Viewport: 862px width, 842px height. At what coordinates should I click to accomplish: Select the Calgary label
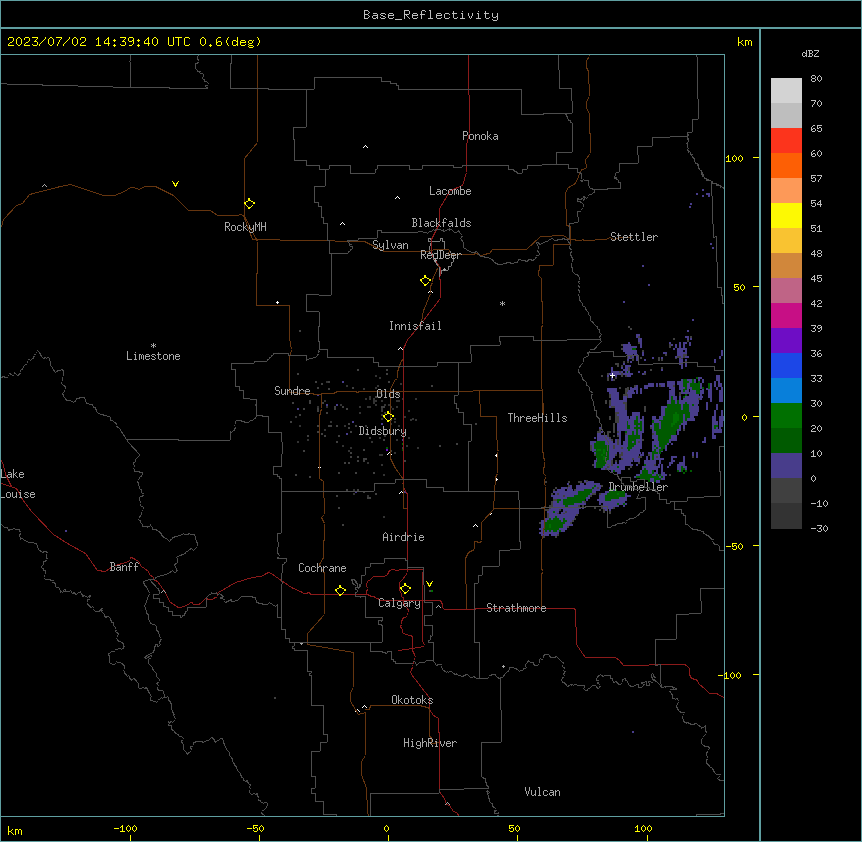click(x=400, y=603)
